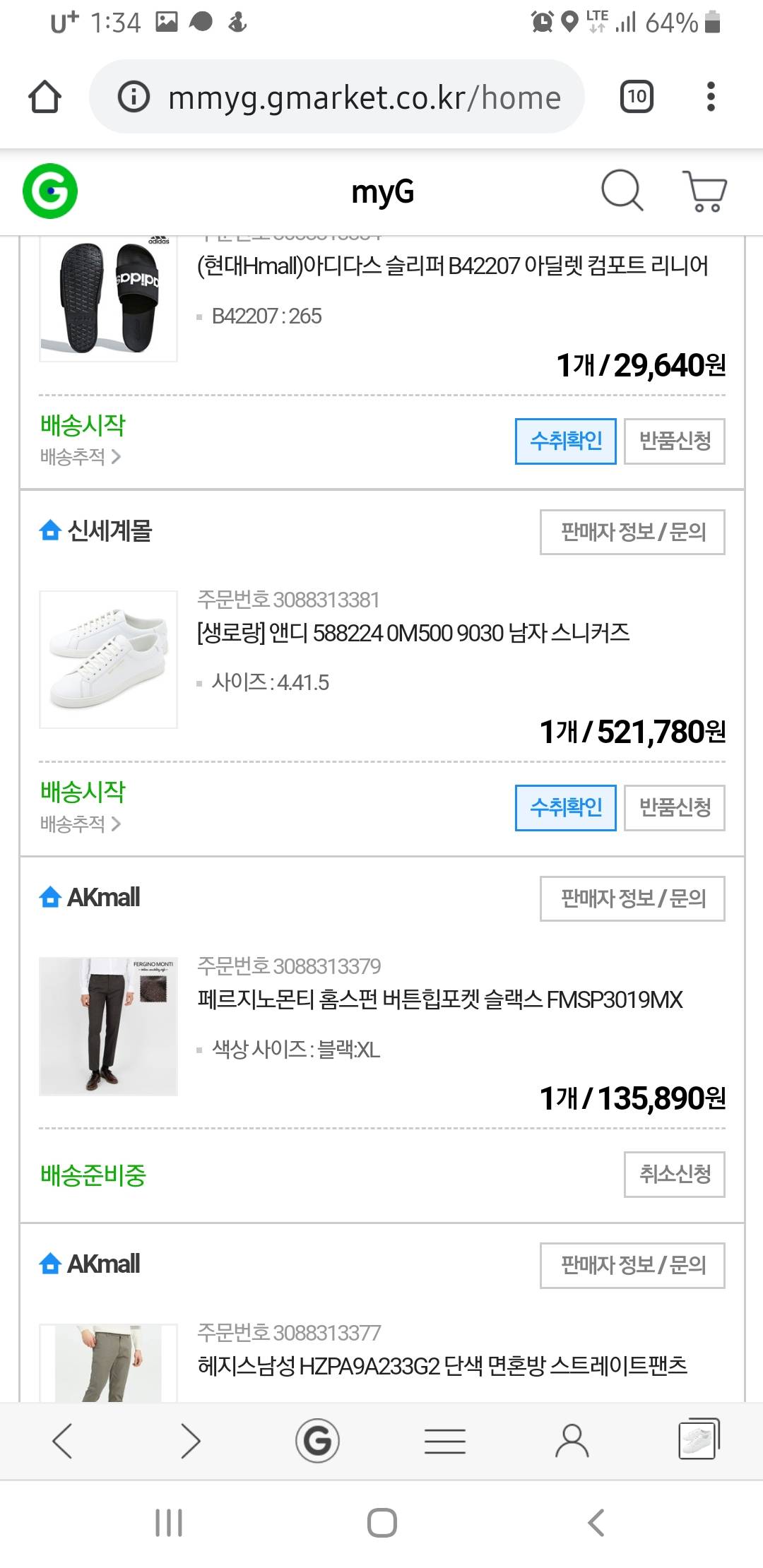Expand 배송추적 for the Adidas slippers order
763x1568 pixels.
(81, 457)
